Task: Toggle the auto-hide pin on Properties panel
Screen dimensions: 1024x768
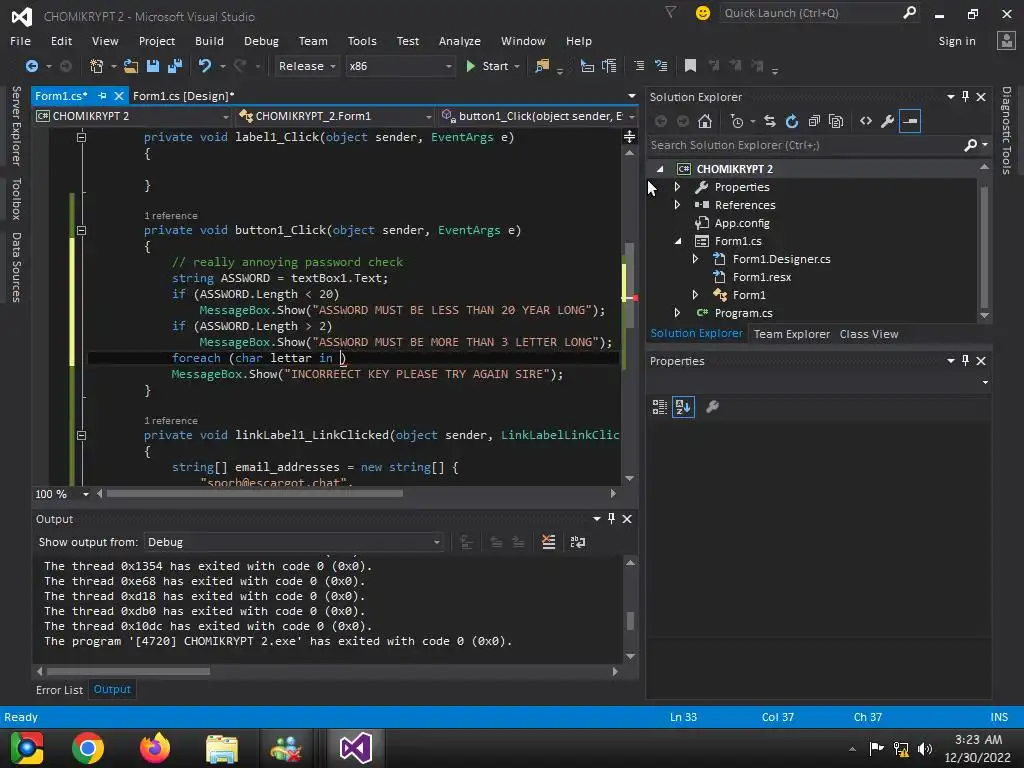Action: [x=965, y=360]
